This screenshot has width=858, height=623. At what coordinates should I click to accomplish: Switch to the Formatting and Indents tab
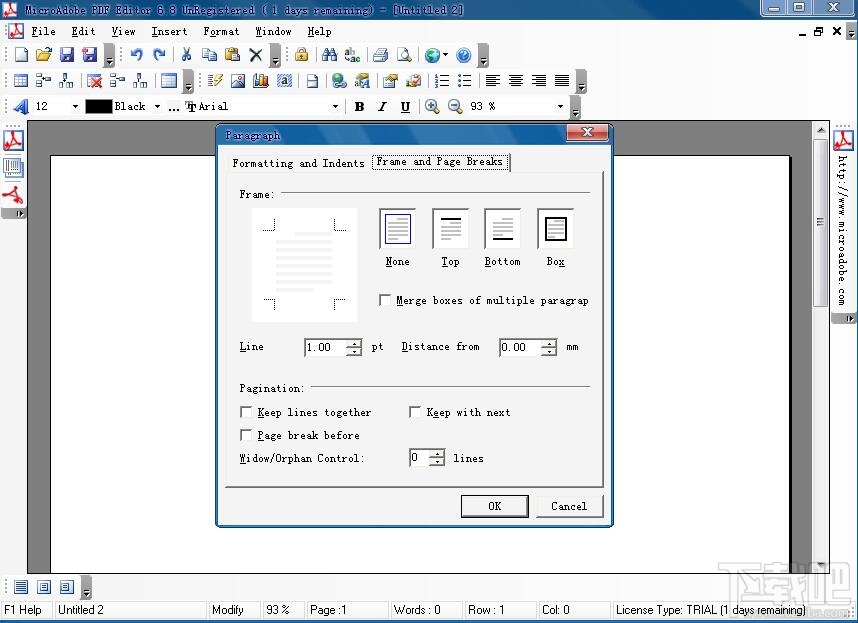[299, 163]
